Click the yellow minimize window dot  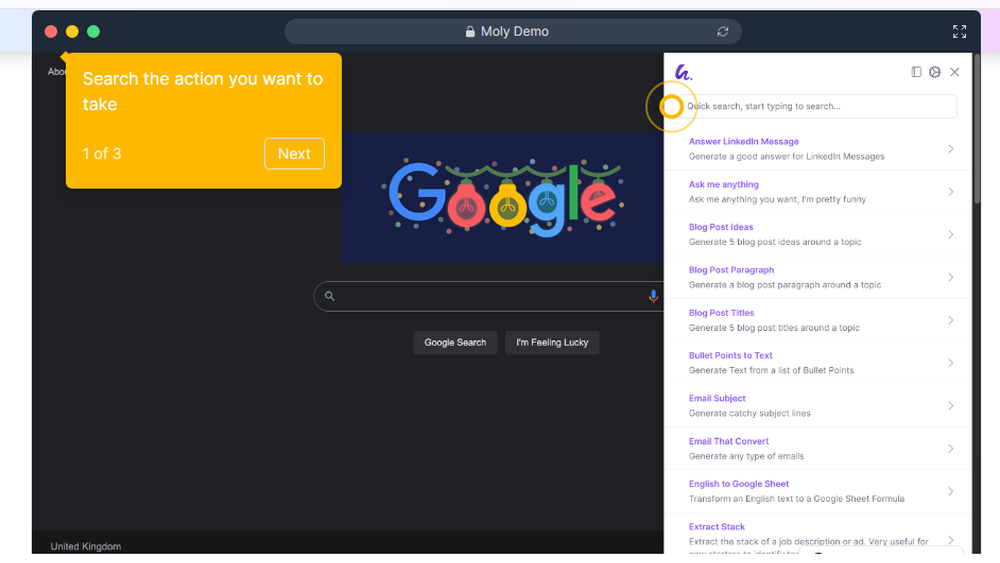pos(72,31)
